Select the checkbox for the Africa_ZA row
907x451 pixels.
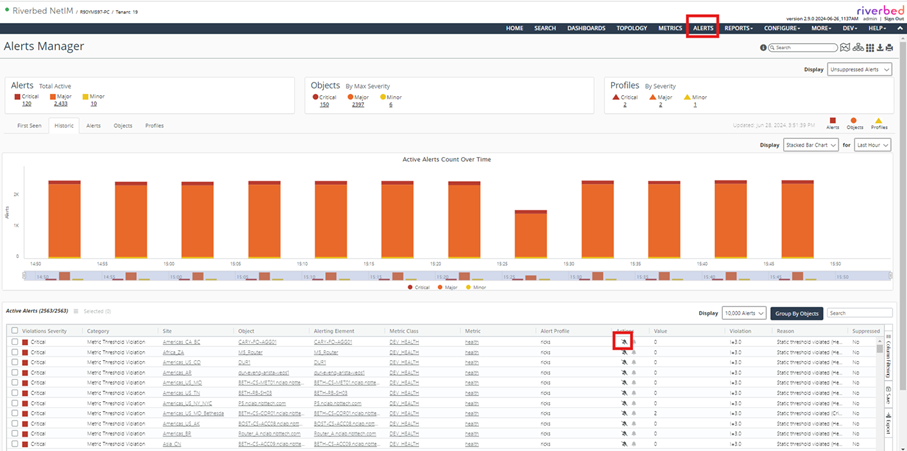coord(14,352)
